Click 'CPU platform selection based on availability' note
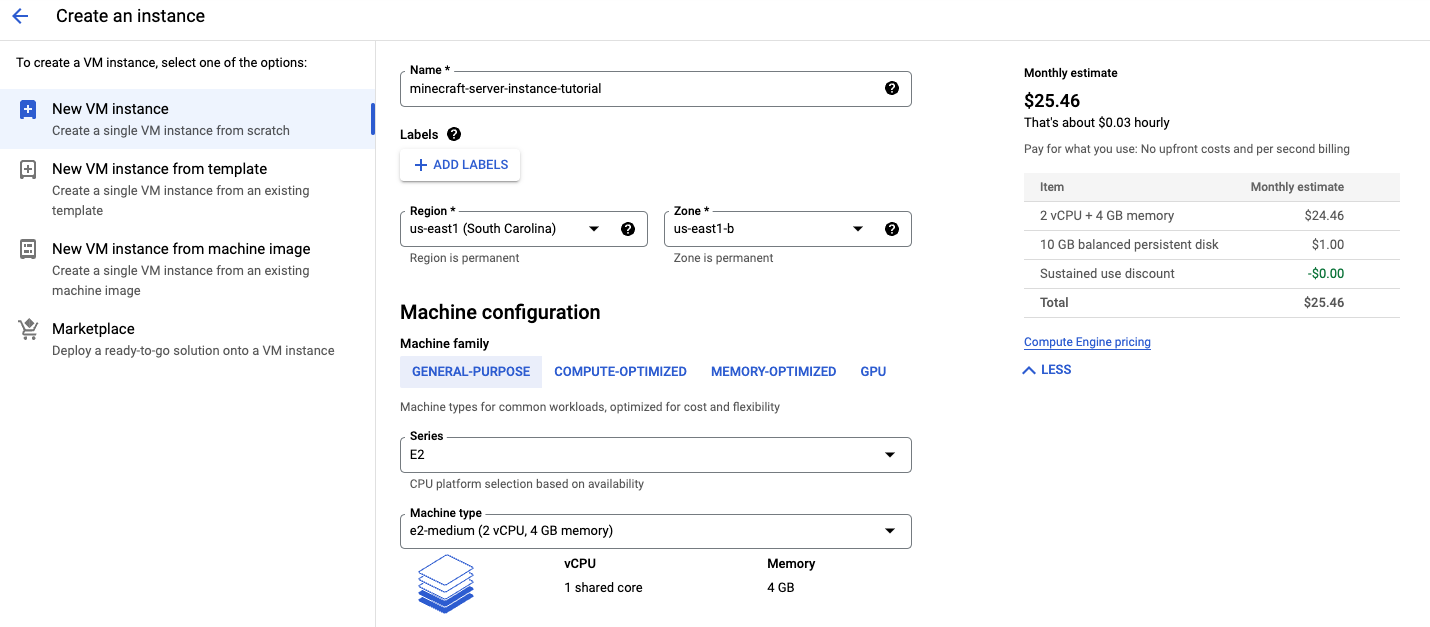1430x627 pixels. pyautogui.click(x=527, y=484)
